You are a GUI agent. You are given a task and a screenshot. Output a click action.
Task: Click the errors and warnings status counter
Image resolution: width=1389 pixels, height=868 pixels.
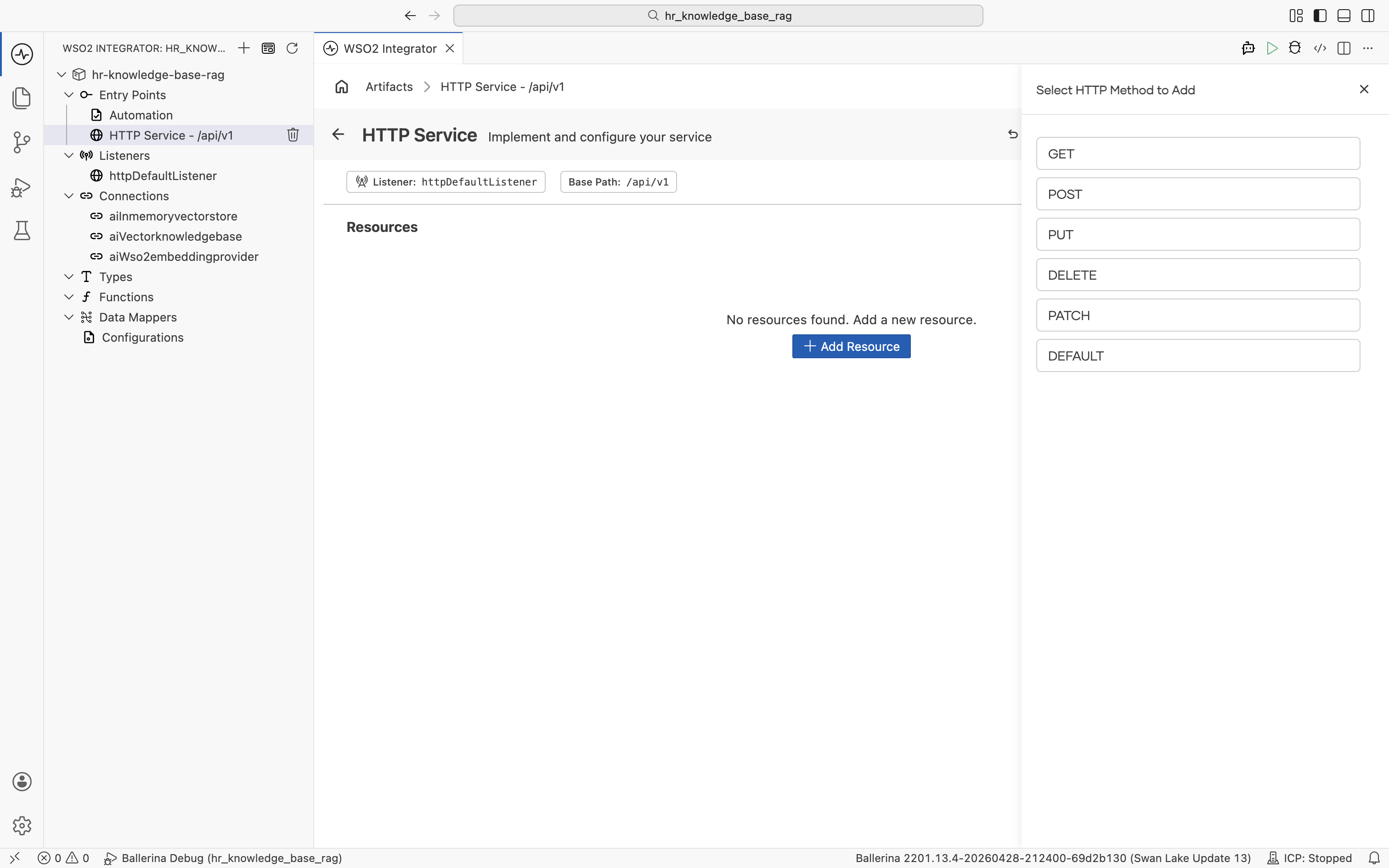[64, 858]
